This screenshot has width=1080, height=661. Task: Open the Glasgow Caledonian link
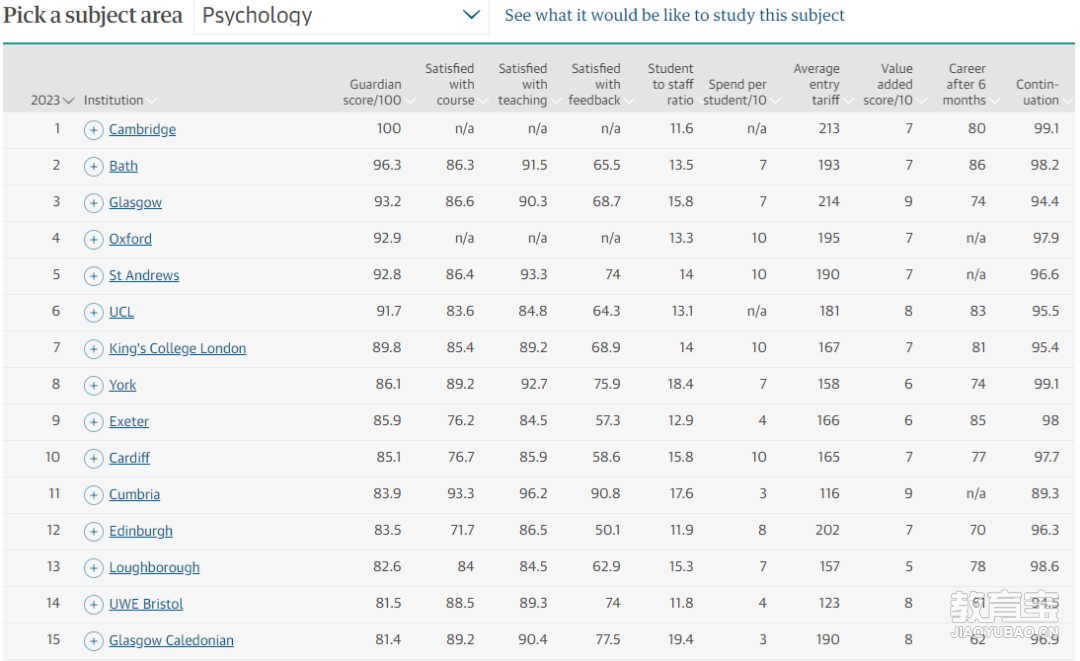coord(171,640)
